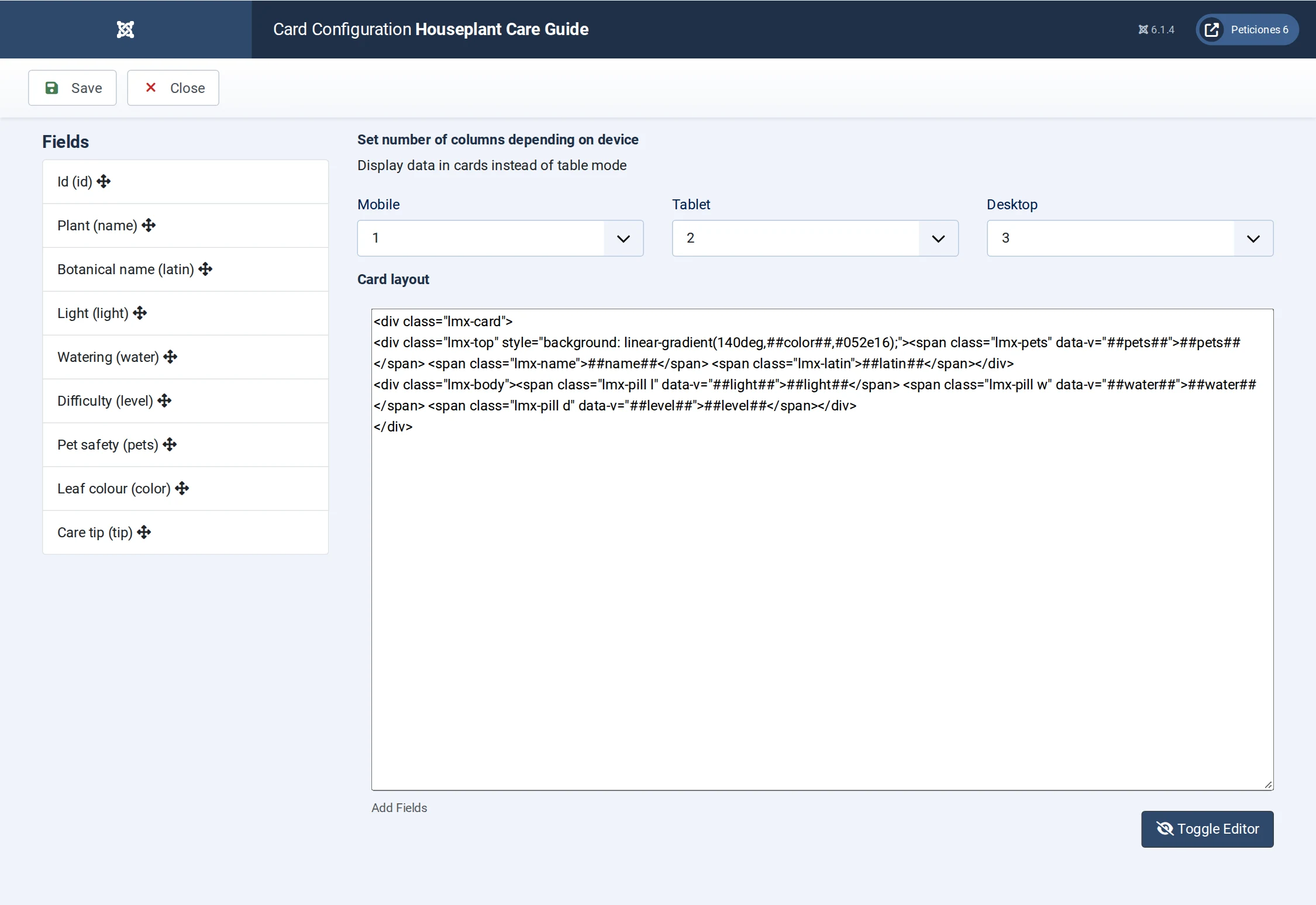The height and width of the screenshot is (905, 1316).
Task: Close the card configuration
Action: click(173, 88)
